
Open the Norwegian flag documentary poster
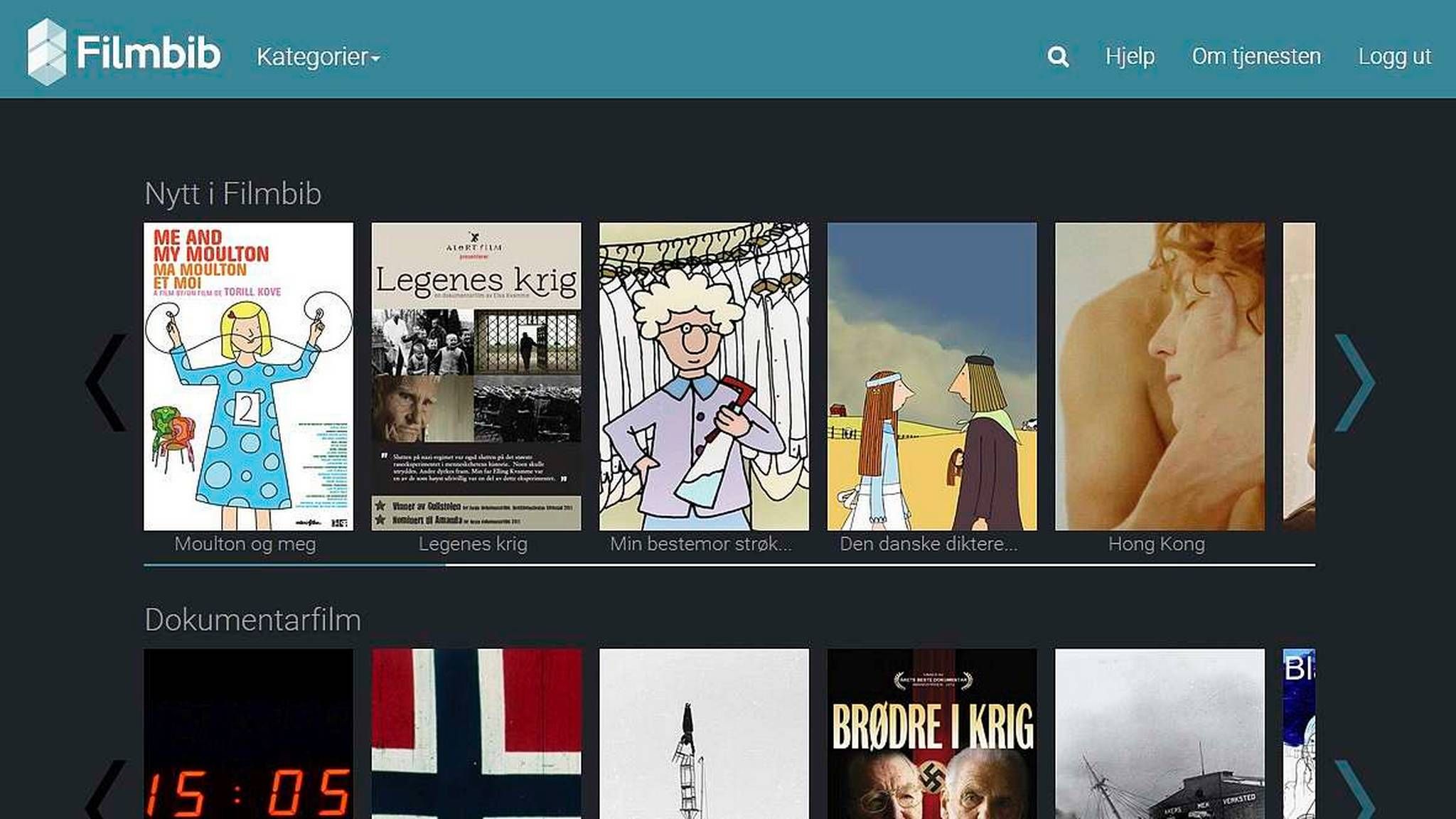476,734
